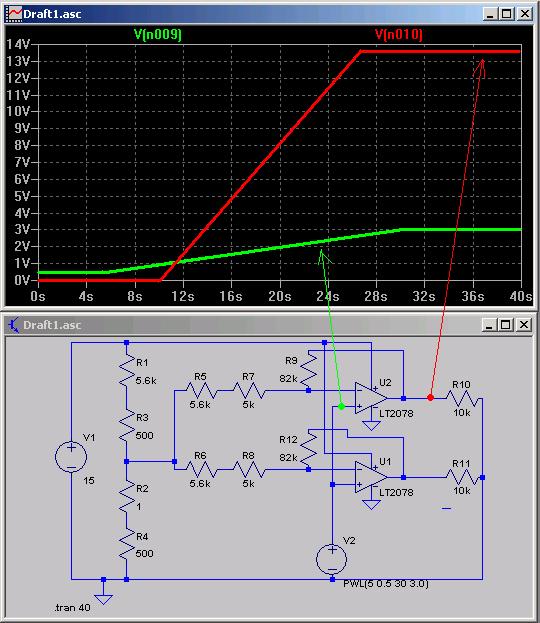This screenshot has height=623, width=540.
Task: Click the .tran 40 simulation directive
Action: click(x=72, y=608)
